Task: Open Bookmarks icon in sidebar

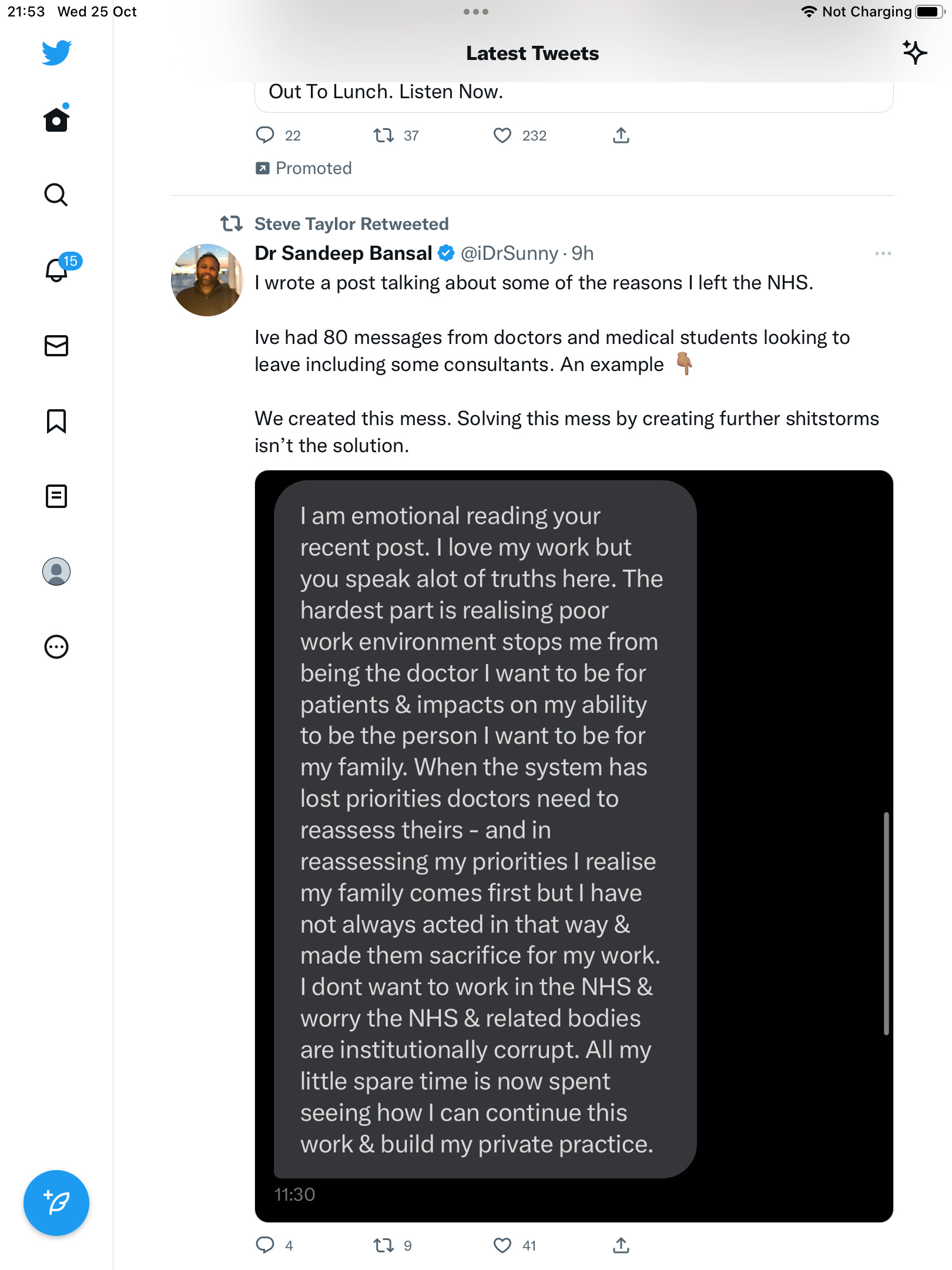Action: point(56,421)
